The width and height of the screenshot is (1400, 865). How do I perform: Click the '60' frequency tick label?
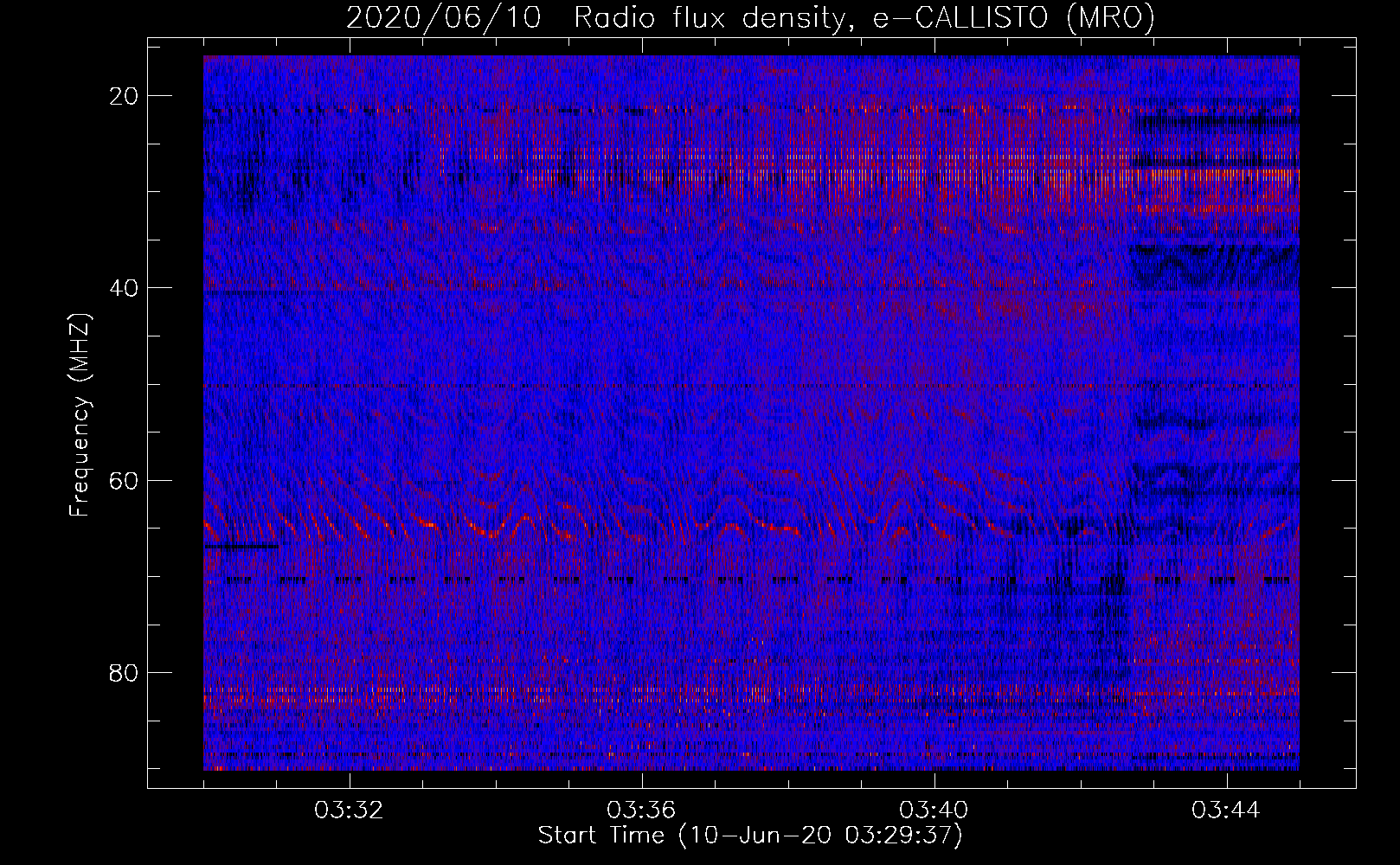coord(125,480)
